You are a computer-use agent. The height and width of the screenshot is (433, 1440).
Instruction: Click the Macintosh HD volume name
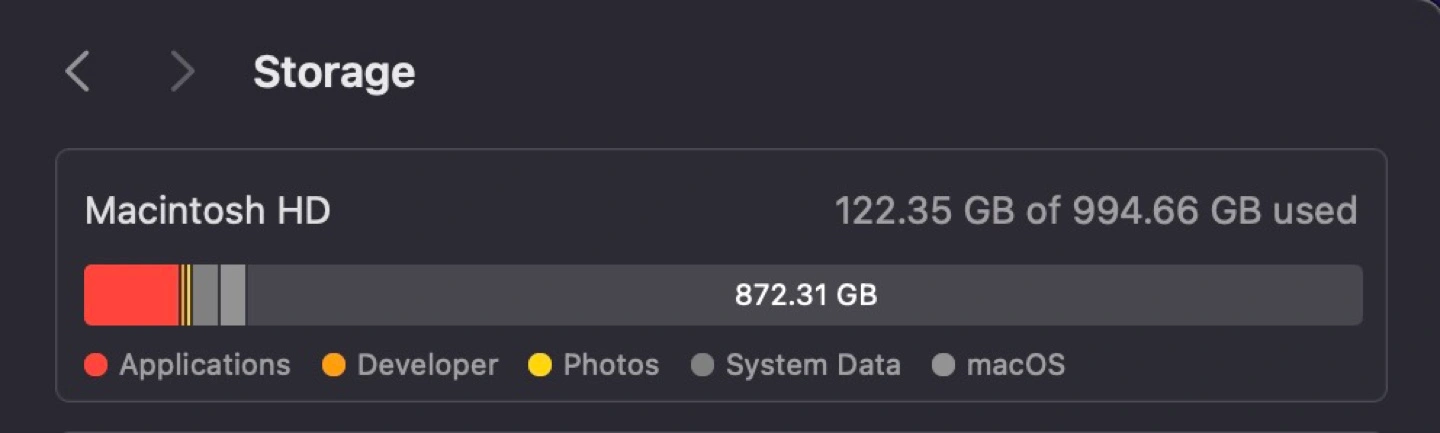point(207,211)
